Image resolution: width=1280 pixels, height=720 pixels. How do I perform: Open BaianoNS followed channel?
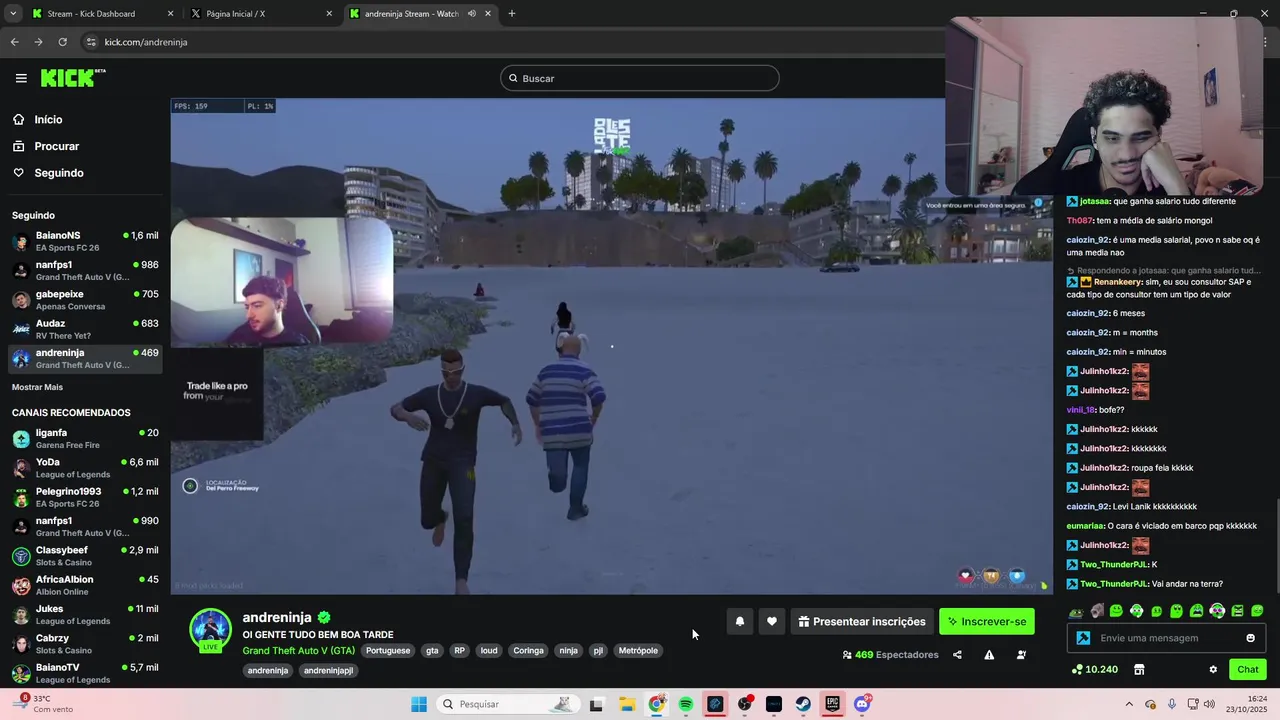point(85,241)
